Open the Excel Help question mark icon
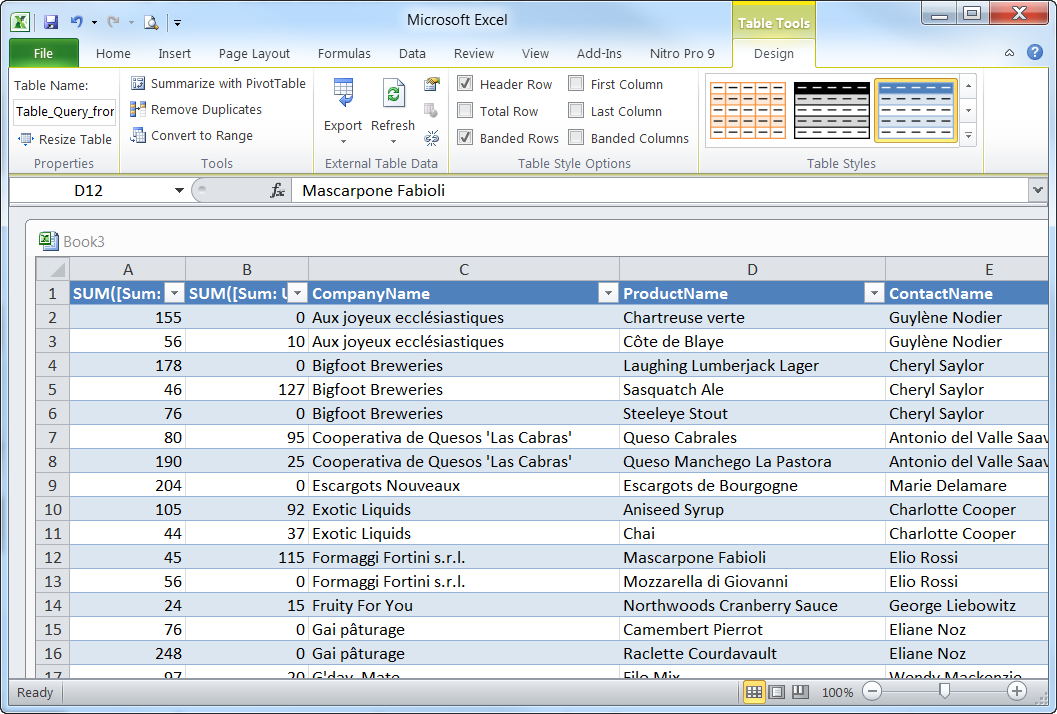 click(1035, 53)
